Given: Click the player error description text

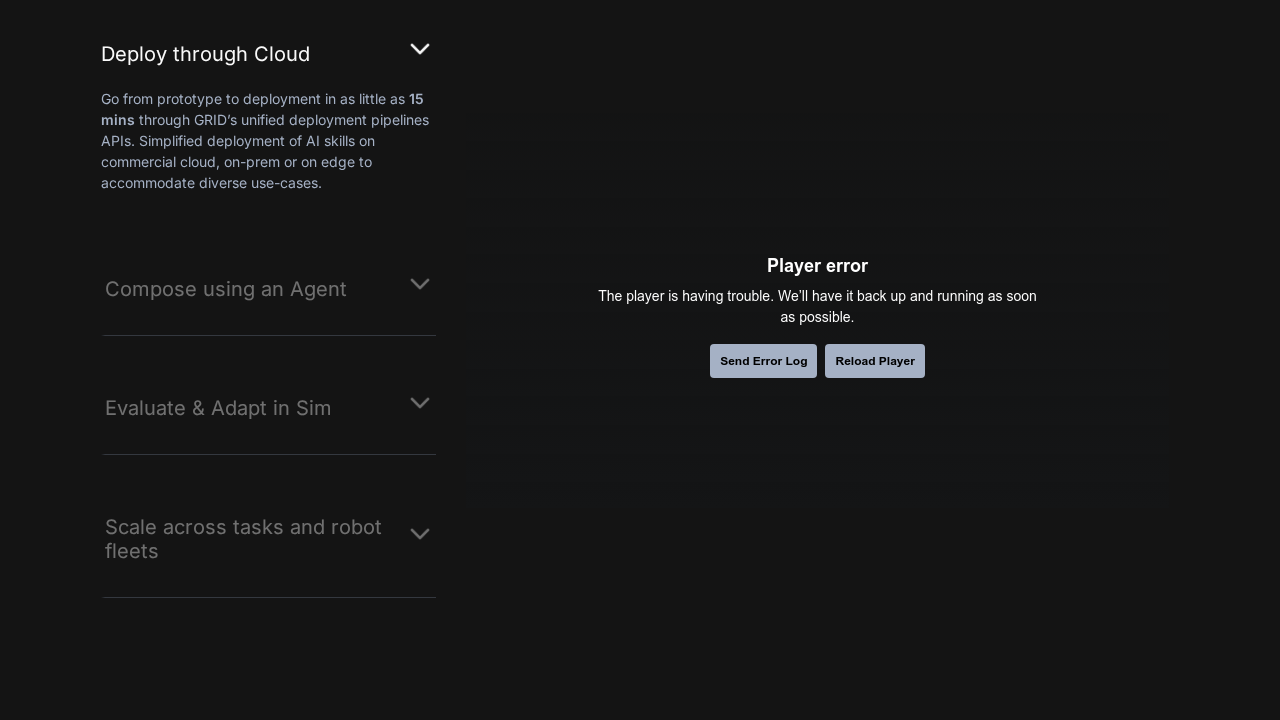Looking at the screenshot, I should 817,307.
